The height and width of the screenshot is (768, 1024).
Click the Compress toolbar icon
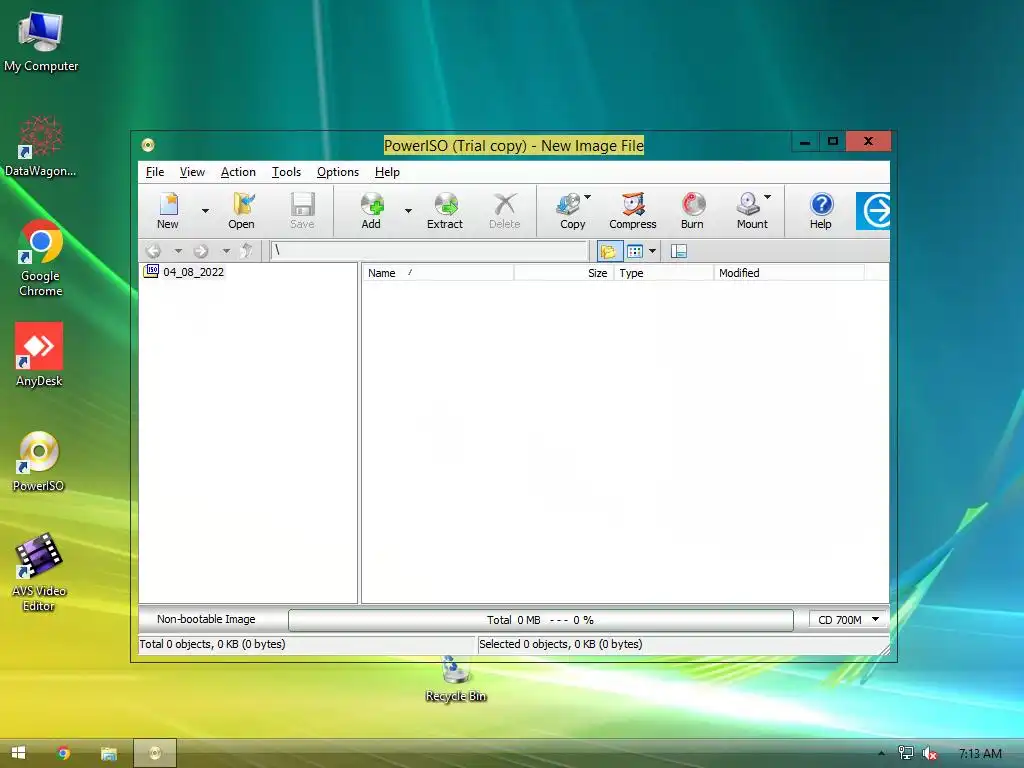[632, 210]
